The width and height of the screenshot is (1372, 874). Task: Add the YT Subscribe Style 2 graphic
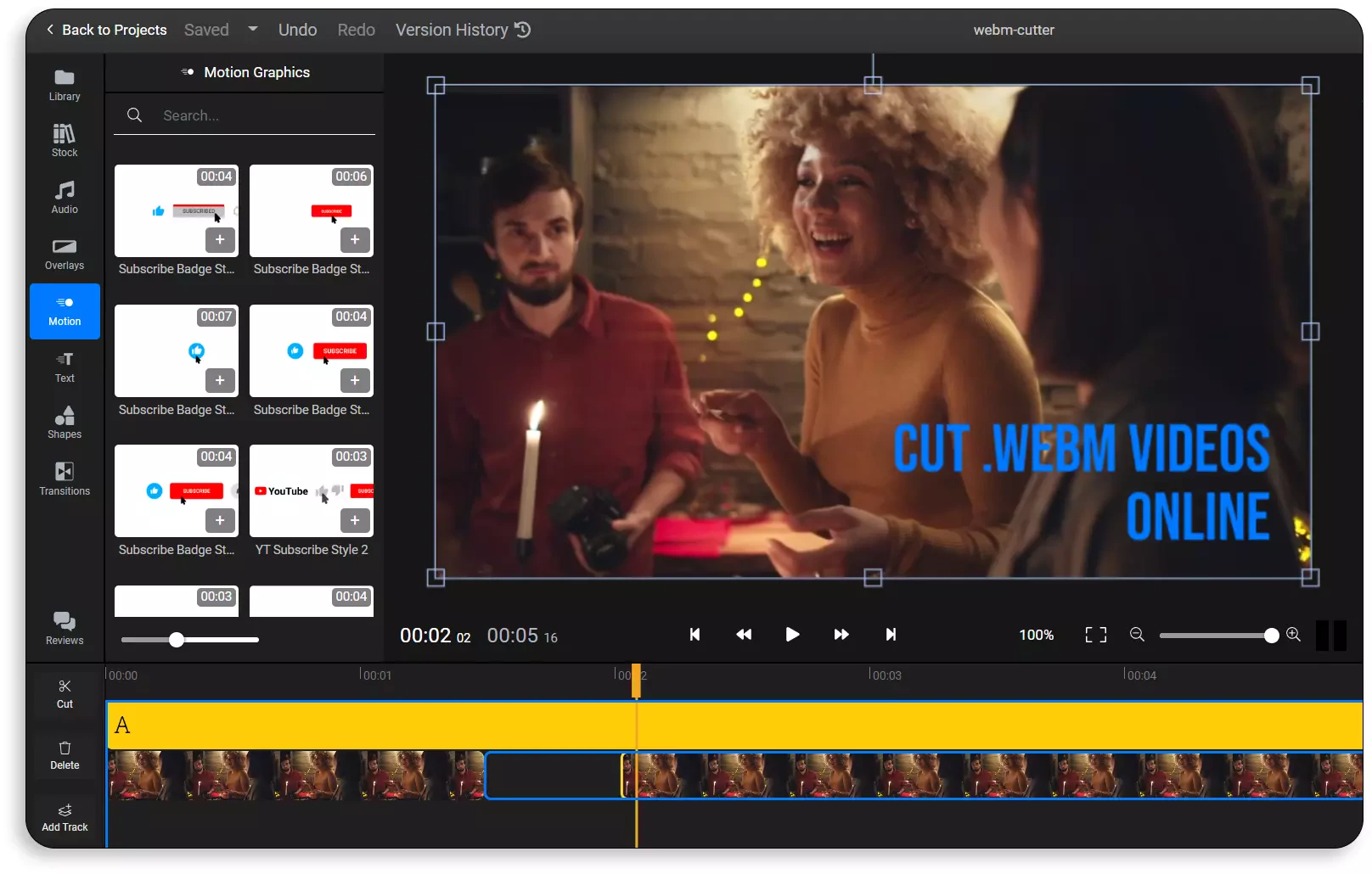tap(356, 521)
